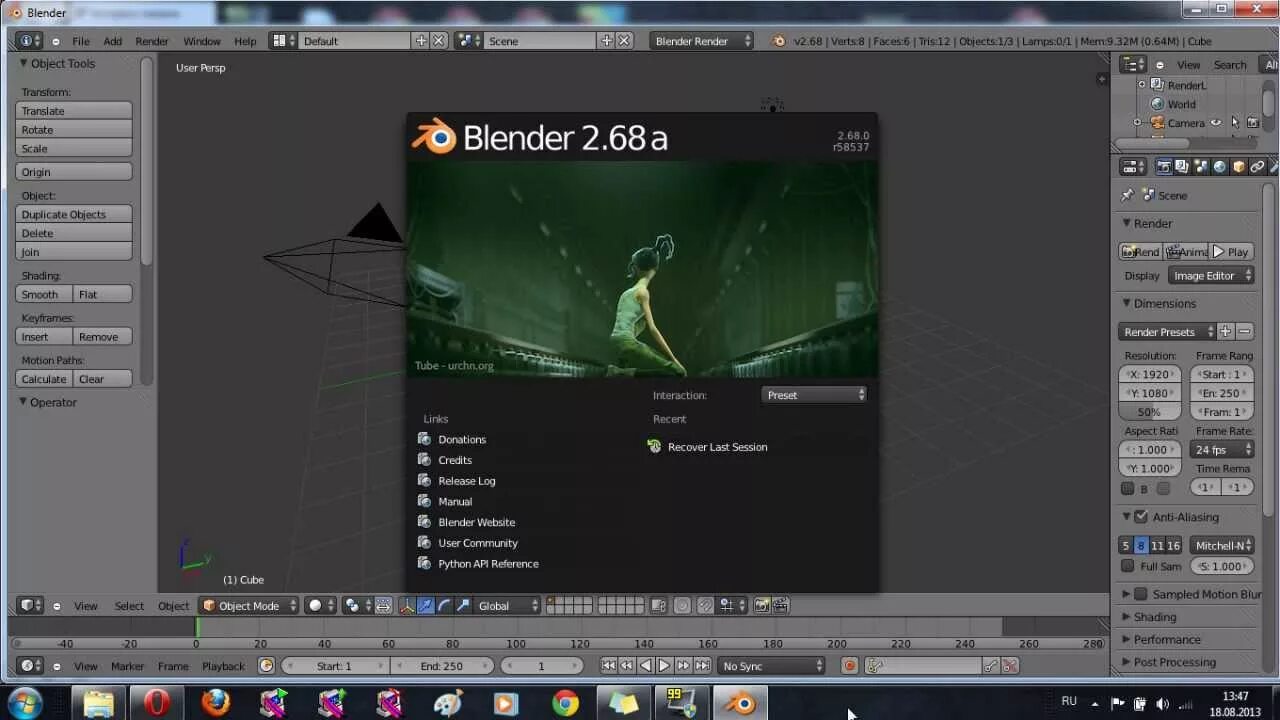Open the Object Mode dropdown
The height and width of the screenshot is (720, 1280).
249,605
